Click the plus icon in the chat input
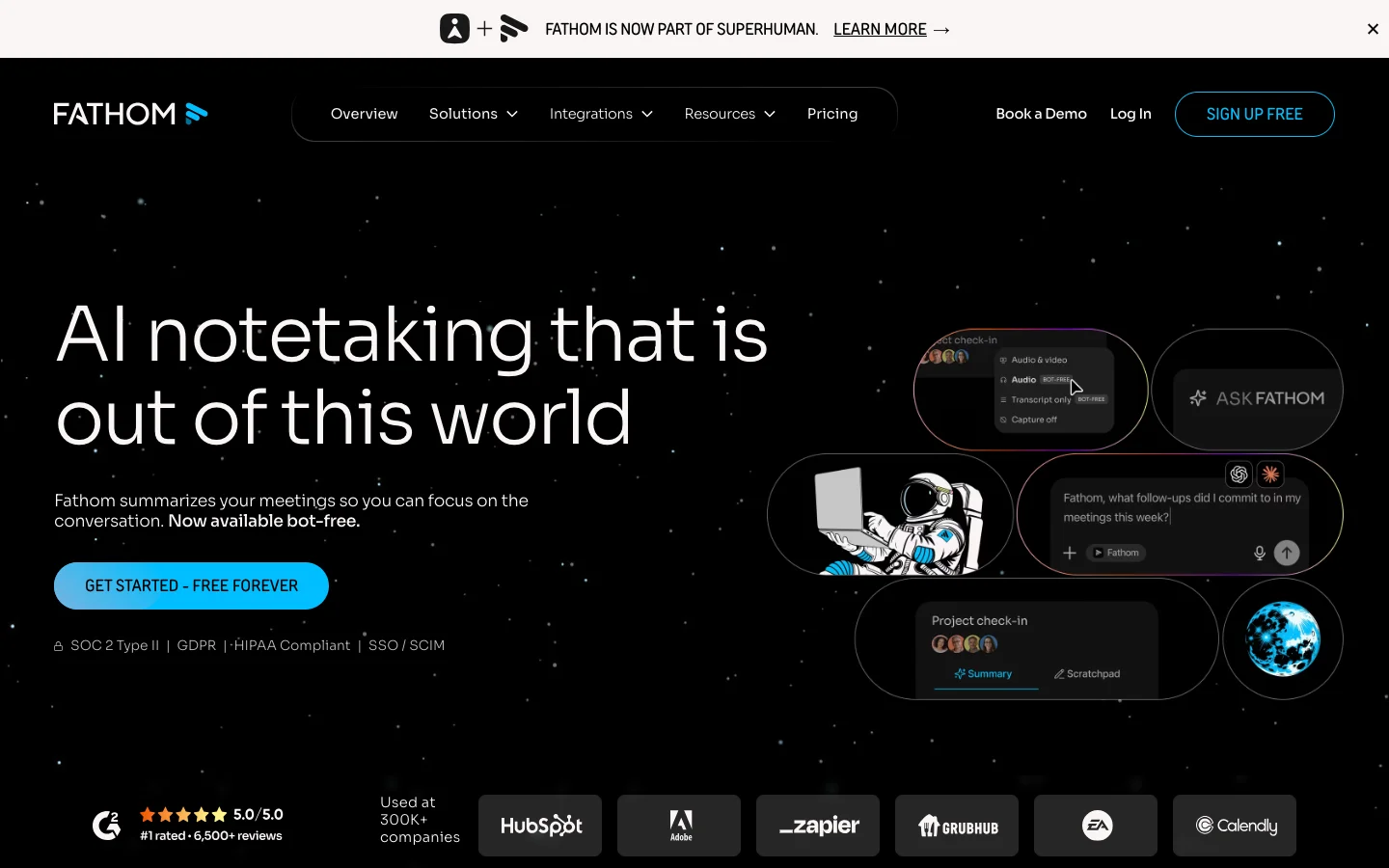 click(1070, 553)
